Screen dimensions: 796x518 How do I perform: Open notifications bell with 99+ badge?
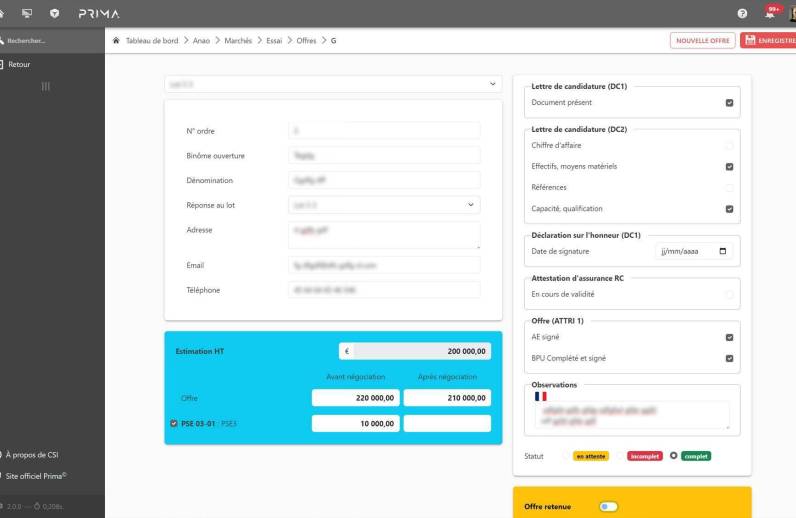coord(770,12)
